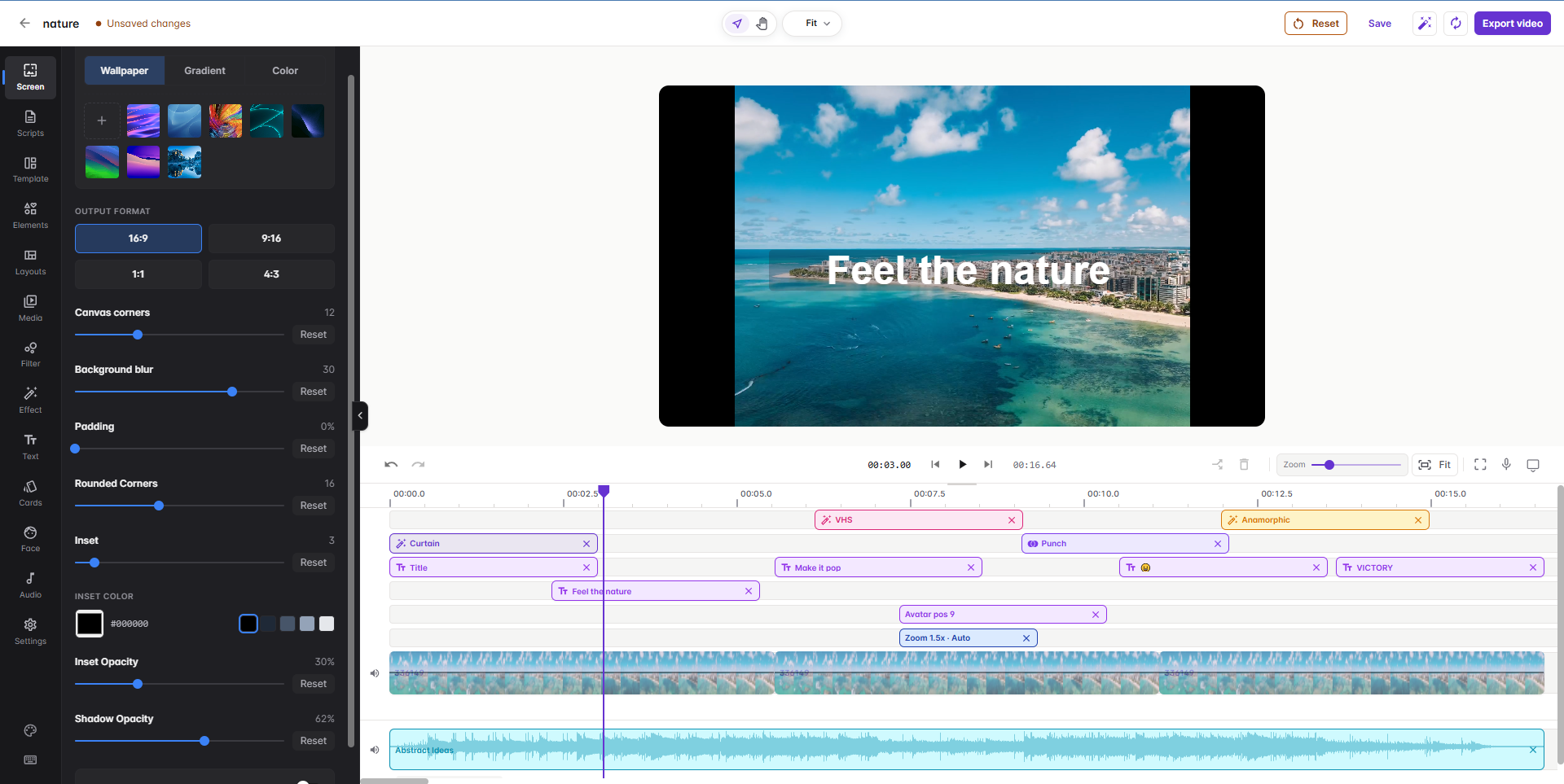Viewport: 1564px width, 784px height.
Task: Remove the VHS effect clip
Action: pyautogui.click(x=1012, y=520)
